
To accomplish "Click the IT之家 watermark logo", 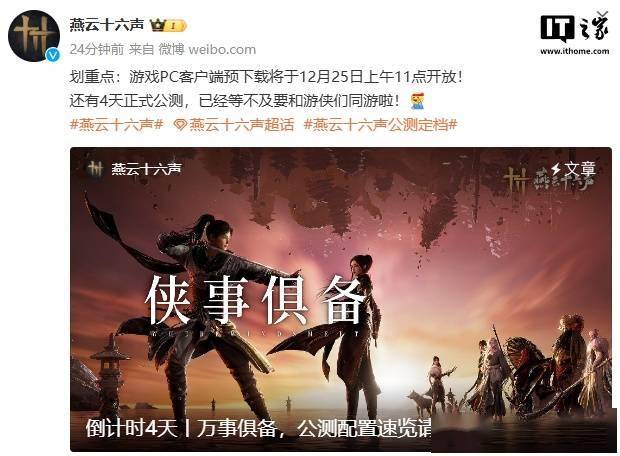I will click(x=575, y=27).
